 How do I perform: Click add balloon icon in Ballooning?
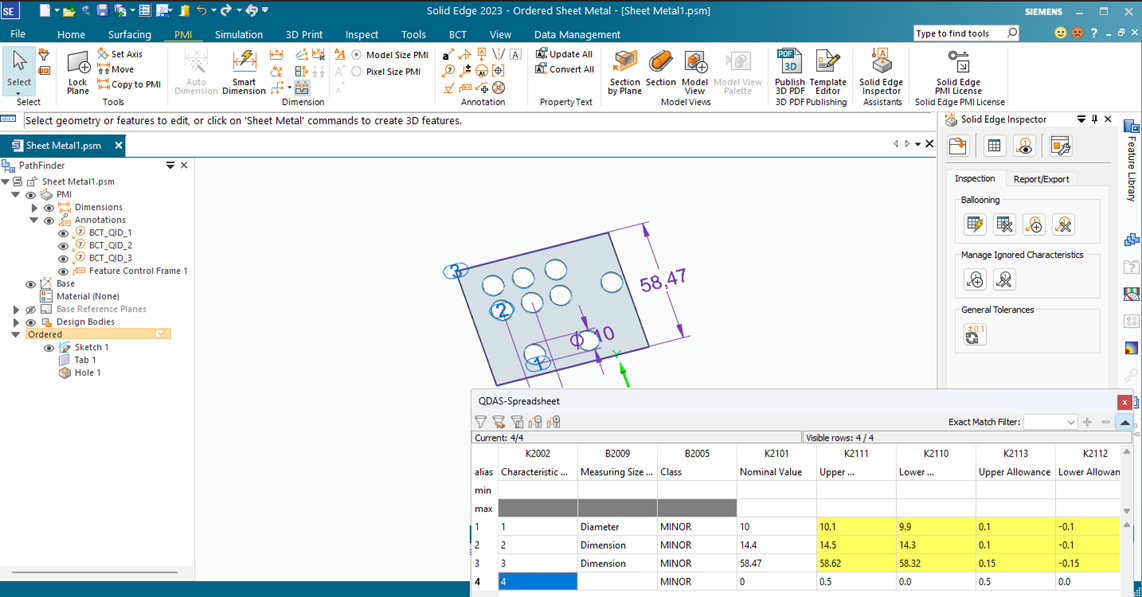click(1033, 224)
